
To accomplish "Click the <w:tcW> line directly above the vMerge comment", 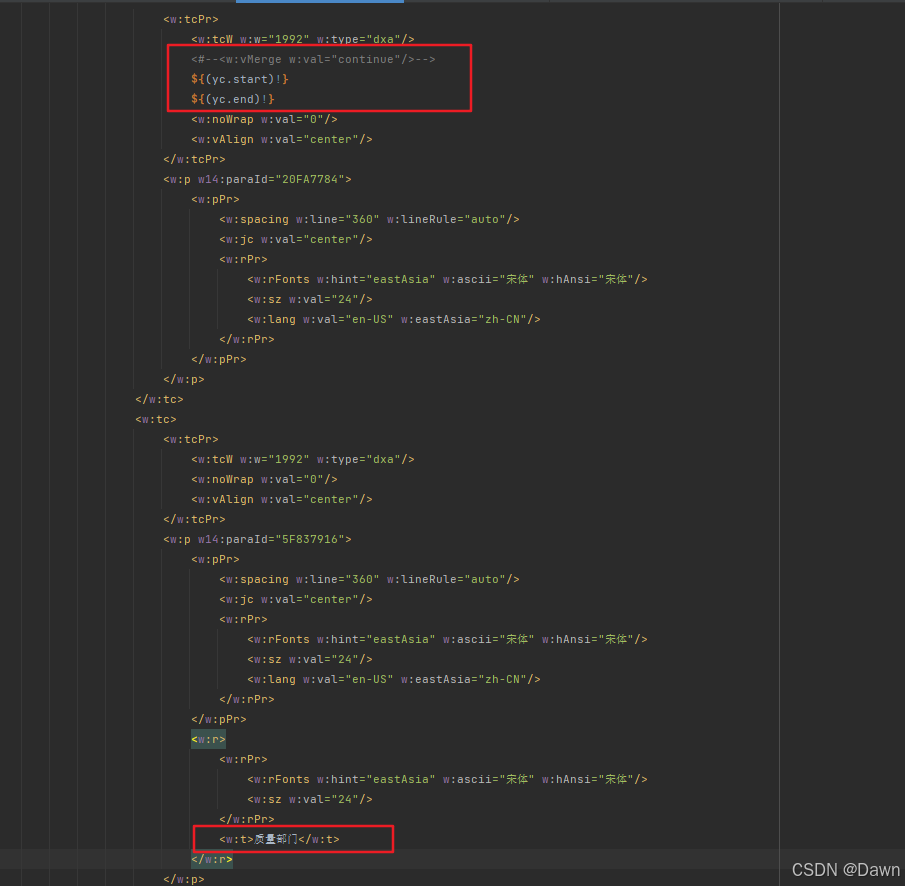I will (x=303, y=39).
